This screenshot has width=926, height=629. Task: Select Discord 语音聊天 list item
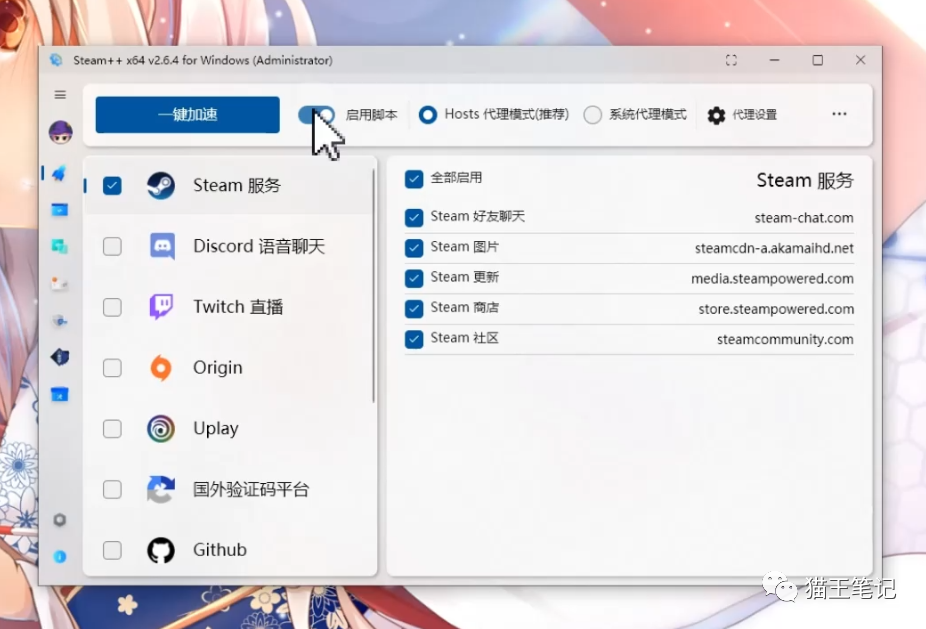point(229,246)
